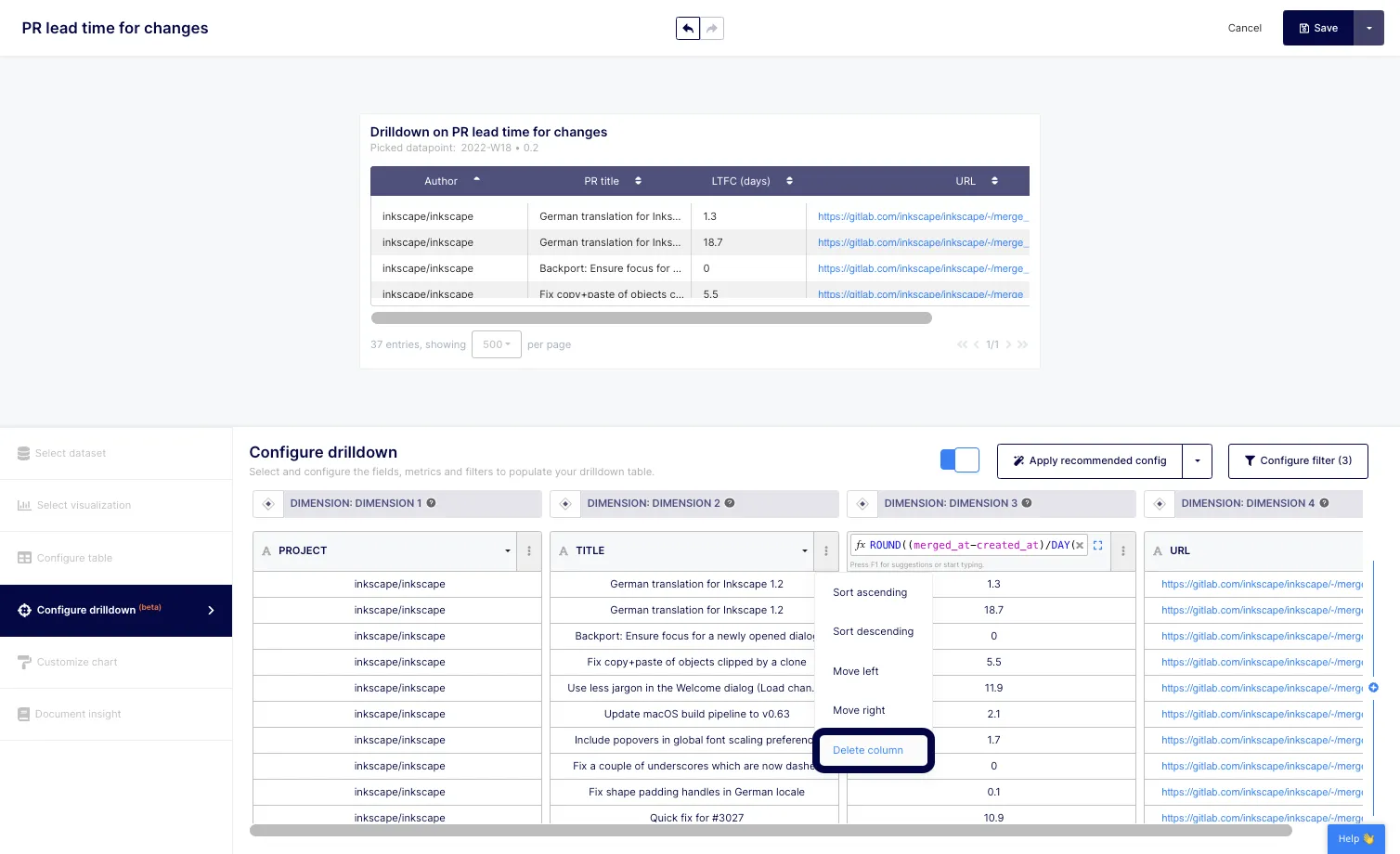
Task: Open the Save button dropdown arrow
Action: [x=1369, y=28]
